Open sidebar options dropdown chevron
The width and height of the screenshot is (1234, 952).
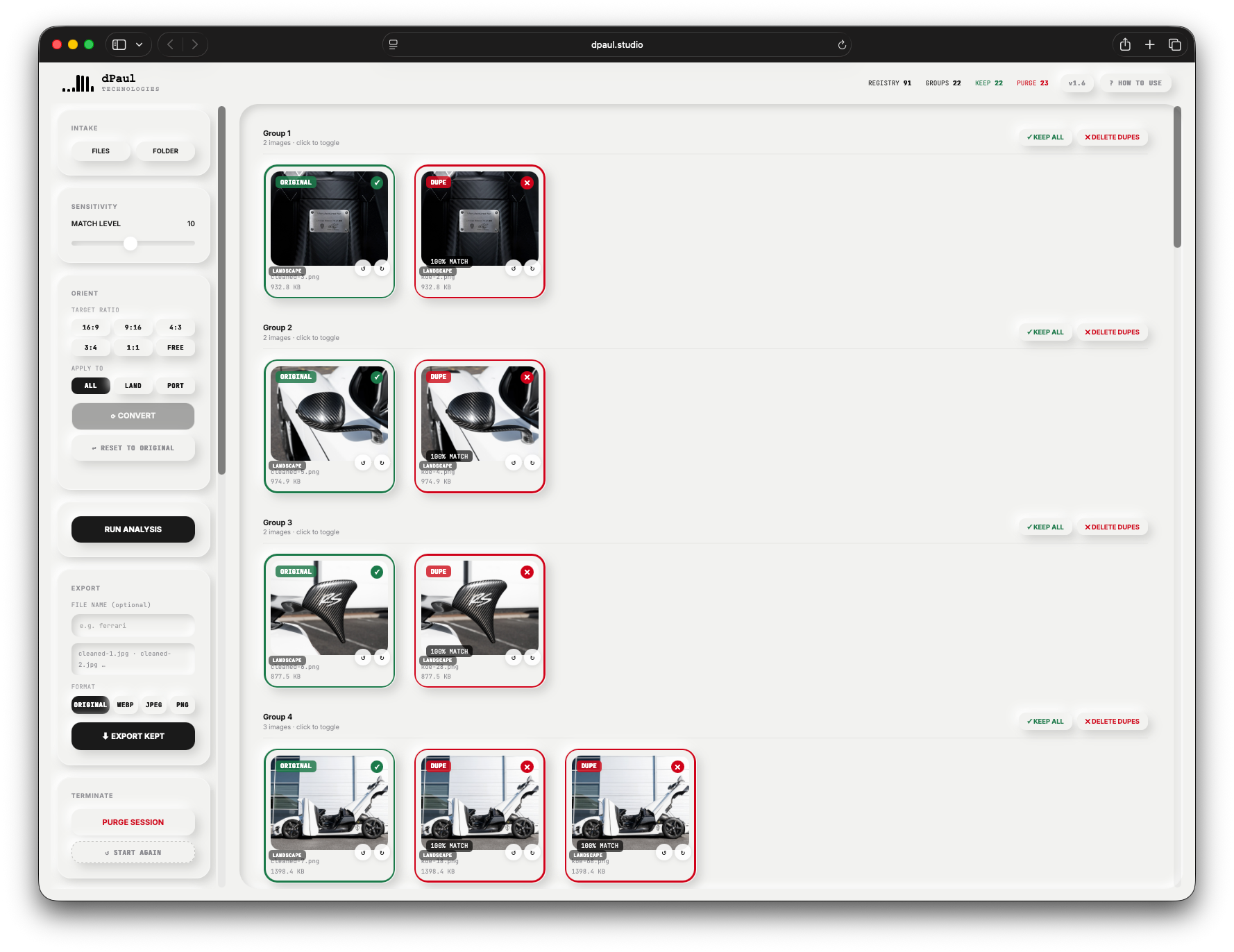(140, 44)
